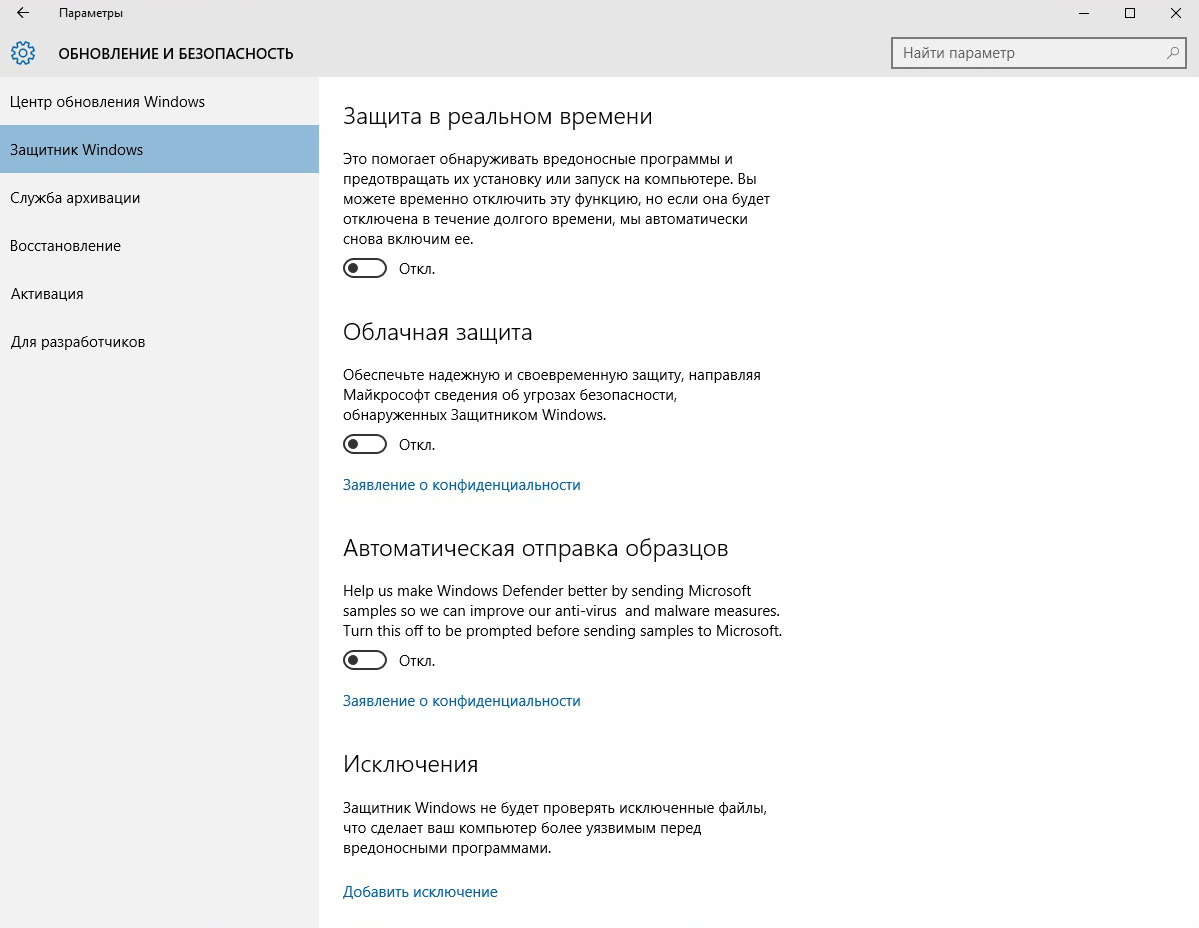This screenshot has width=1199, height=928.
Task: Go to Служба архивации section
Action: (x=75, y=198)
